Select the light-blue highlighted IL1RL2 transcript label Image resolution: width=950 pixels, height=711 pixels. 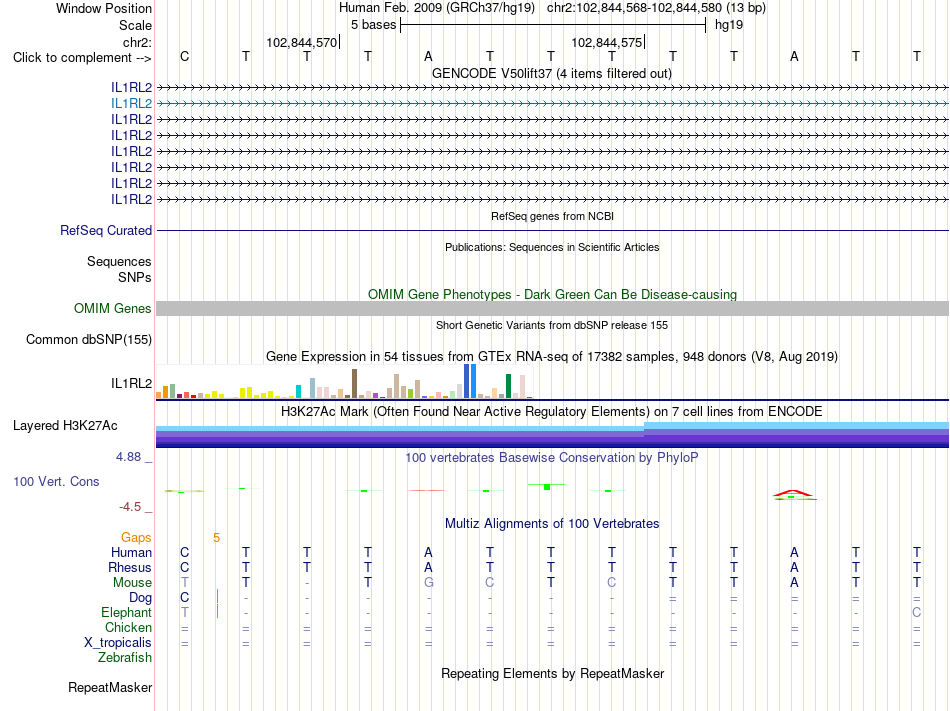click(131, 104)
